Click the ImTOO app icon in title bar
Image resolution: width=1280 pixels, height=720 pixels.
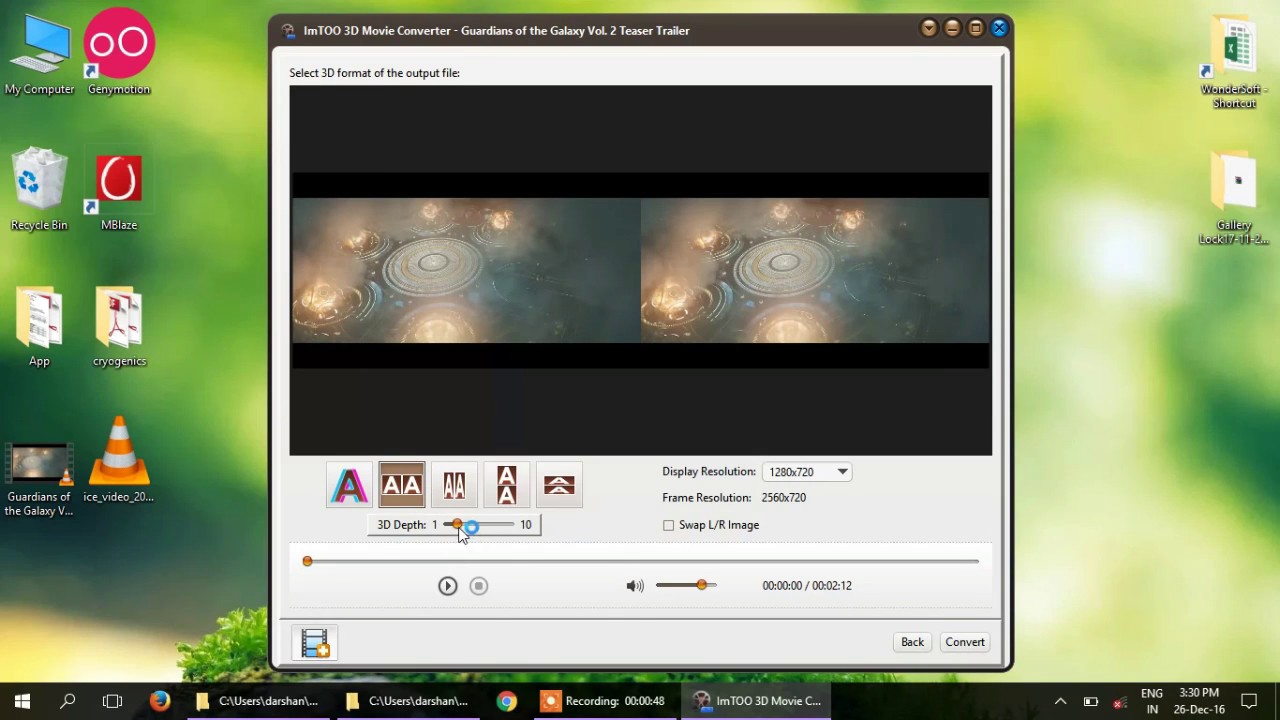pyautogui.click(x=288, y=30)
